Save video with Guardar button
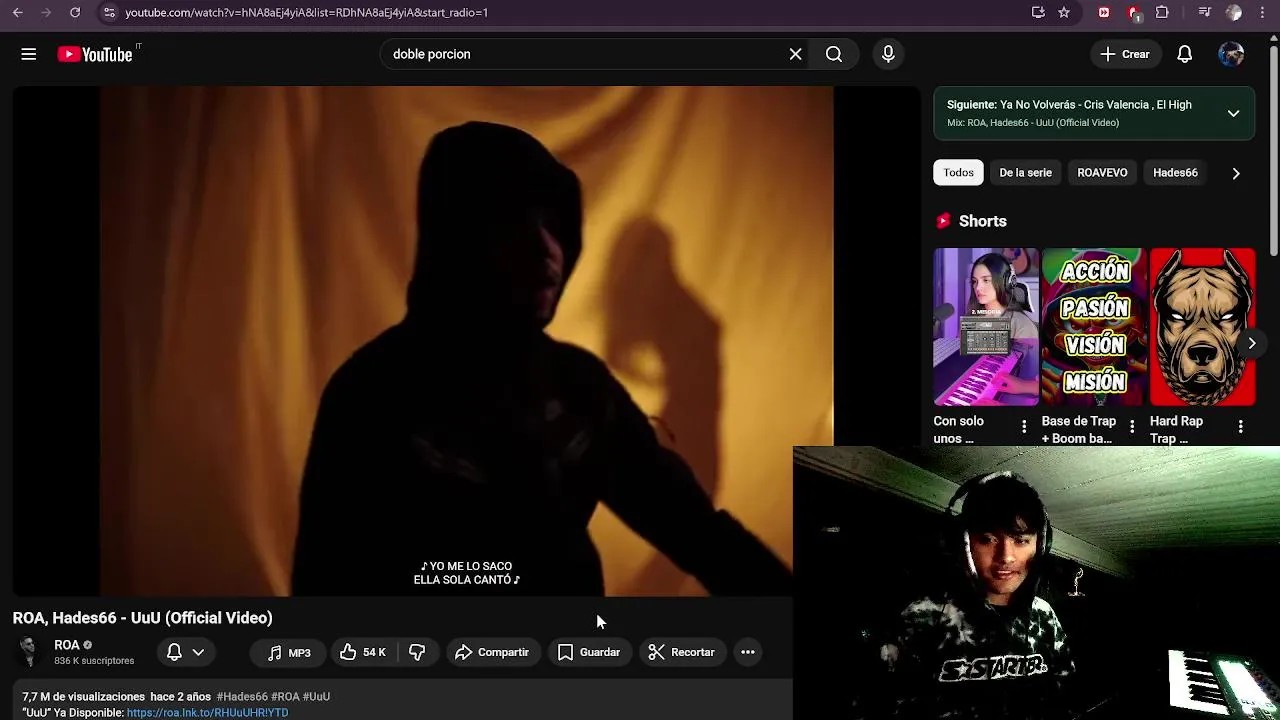This screenshot has width=1280, height=720. tap(589, 652)
